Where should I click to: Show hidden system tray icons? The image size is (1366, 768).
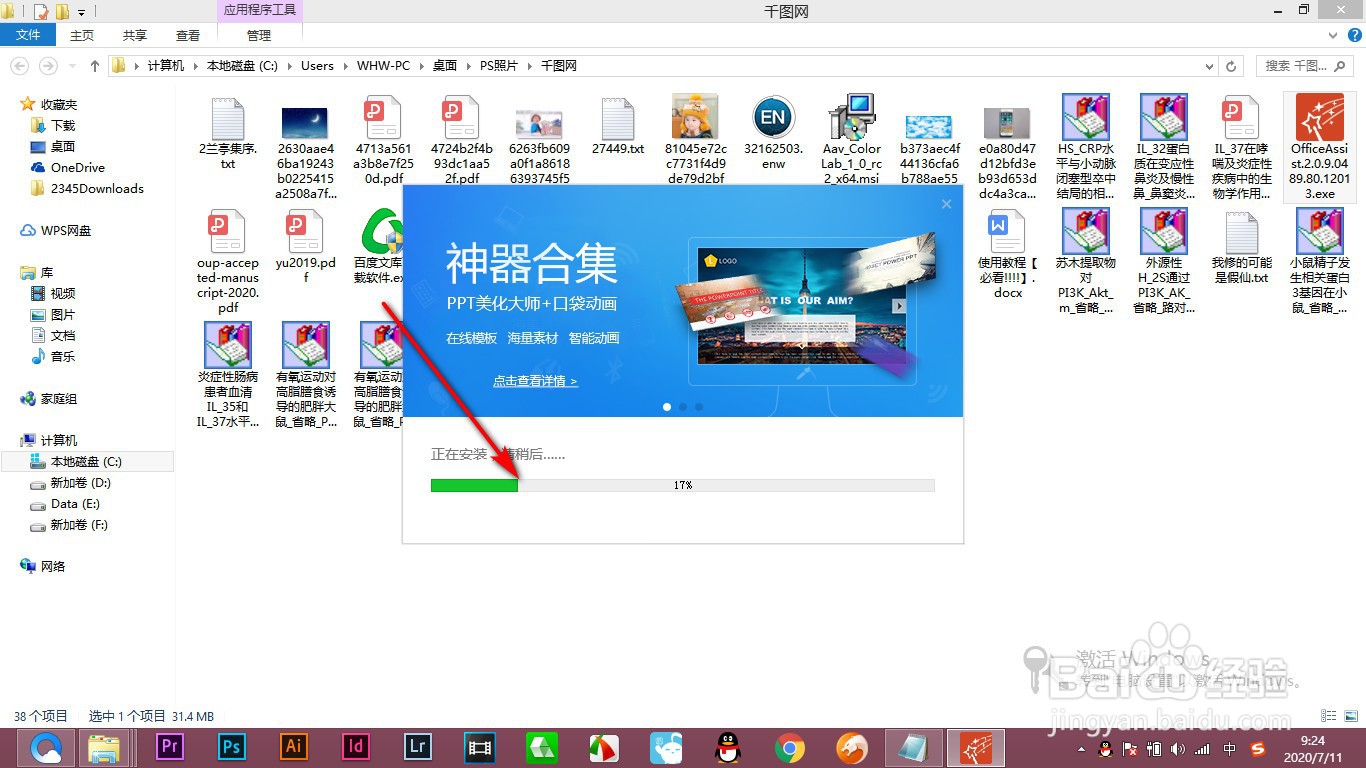pyautogui.click(x=1081, y=748)
